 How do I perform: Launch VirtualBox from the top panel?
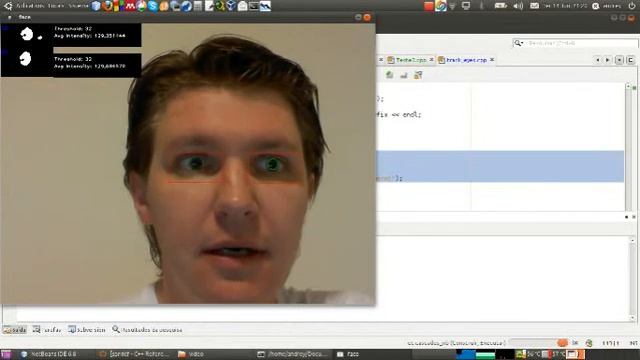[x=231, y=6]
